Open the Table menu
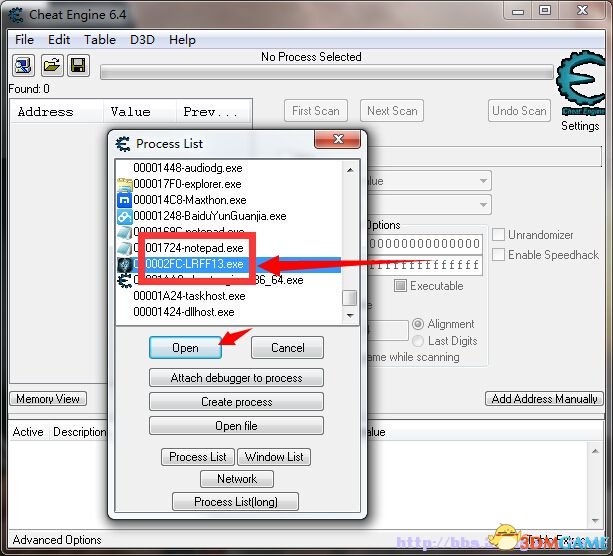 pos(100,40)
